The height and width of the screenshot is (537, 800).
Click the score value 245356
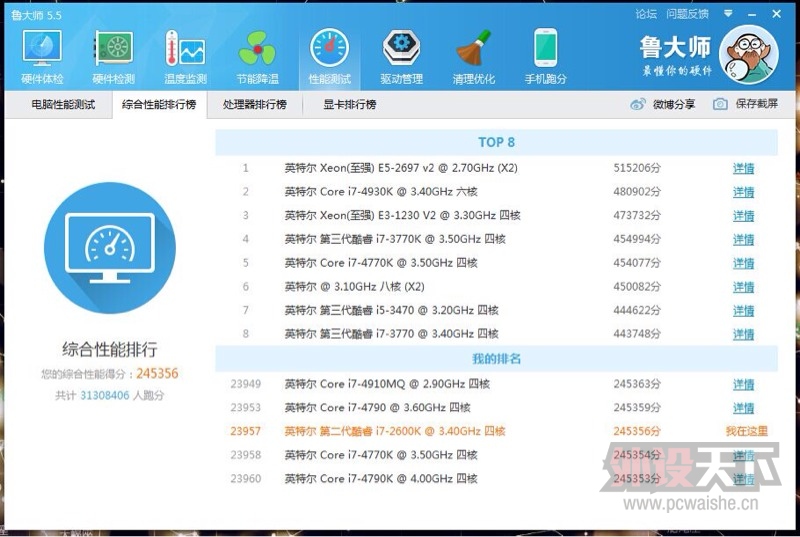click(157, 374)
